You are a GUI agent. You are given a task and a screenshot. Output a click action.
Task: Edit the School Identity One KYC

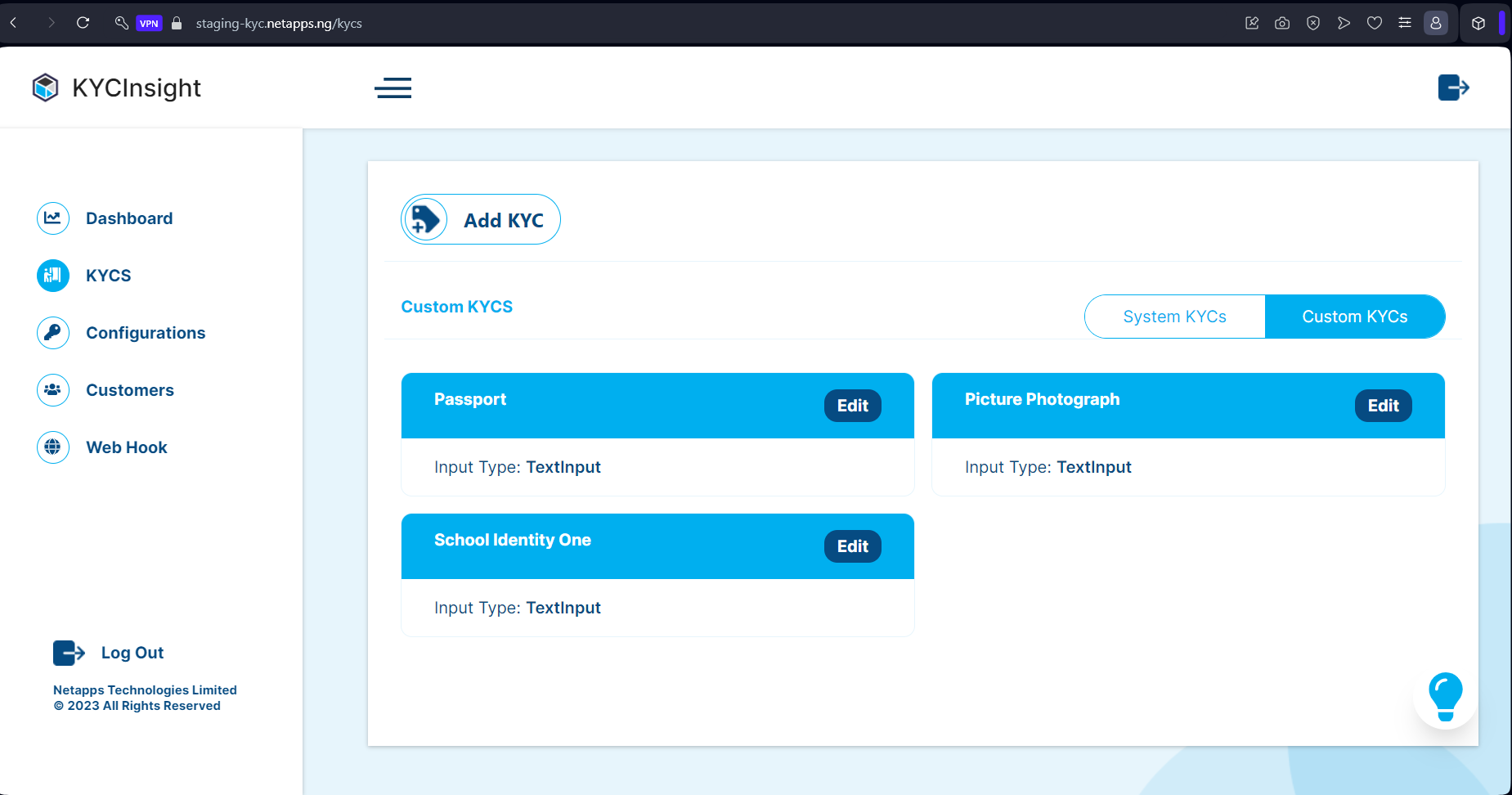tap(853, 546)
